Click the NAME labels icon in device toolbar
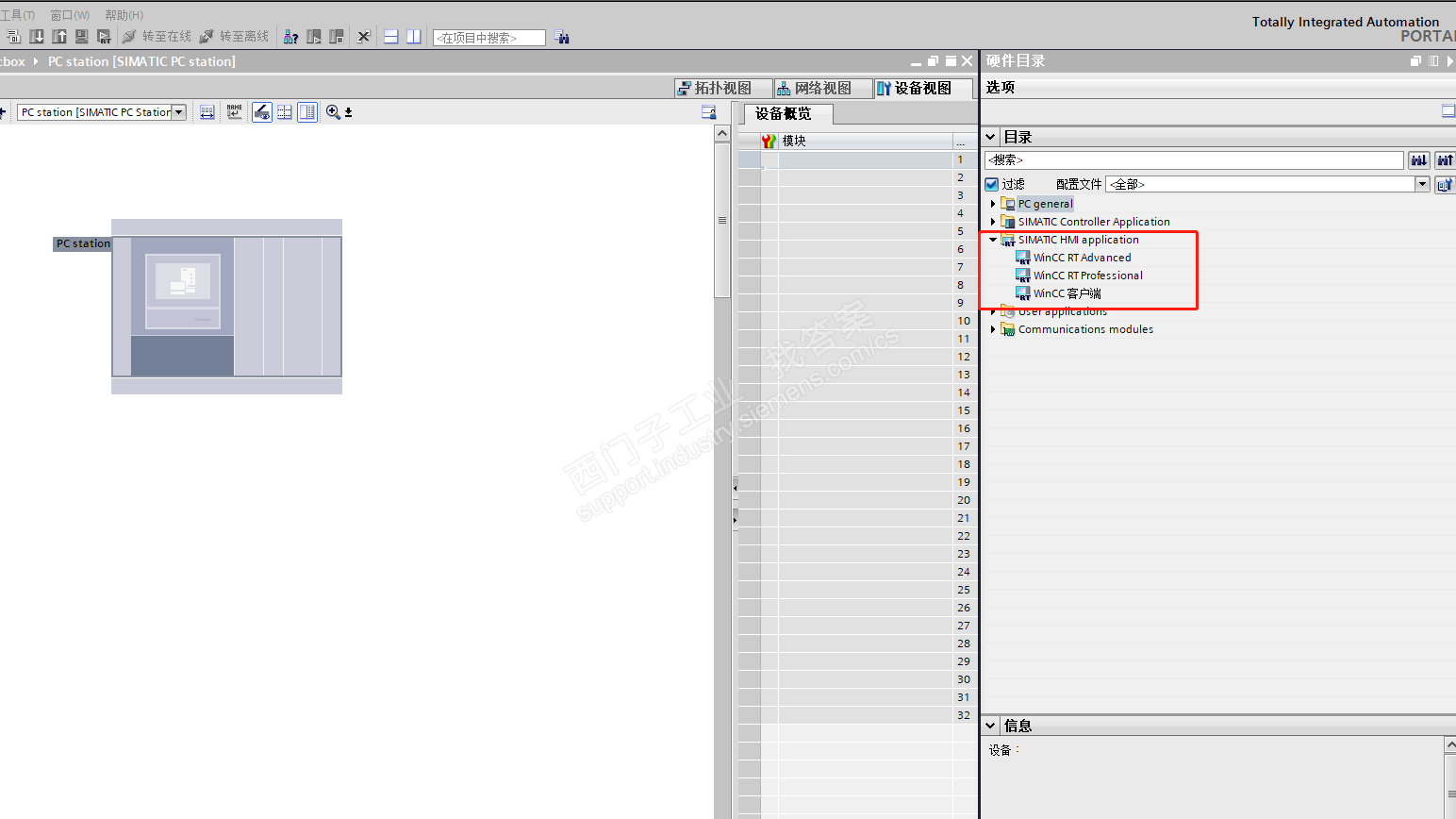The image size is (1456, 819). tap(235, 112)
